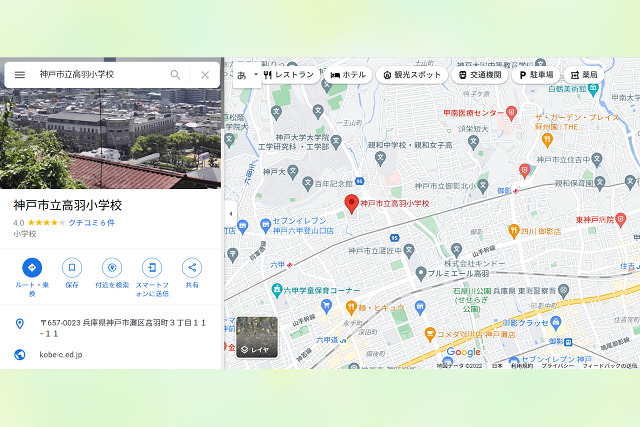Click the セブンイレブン 神戸六甲登山口店 store marker
Viewport: 640px width, 427px height.
click(266, 225)
